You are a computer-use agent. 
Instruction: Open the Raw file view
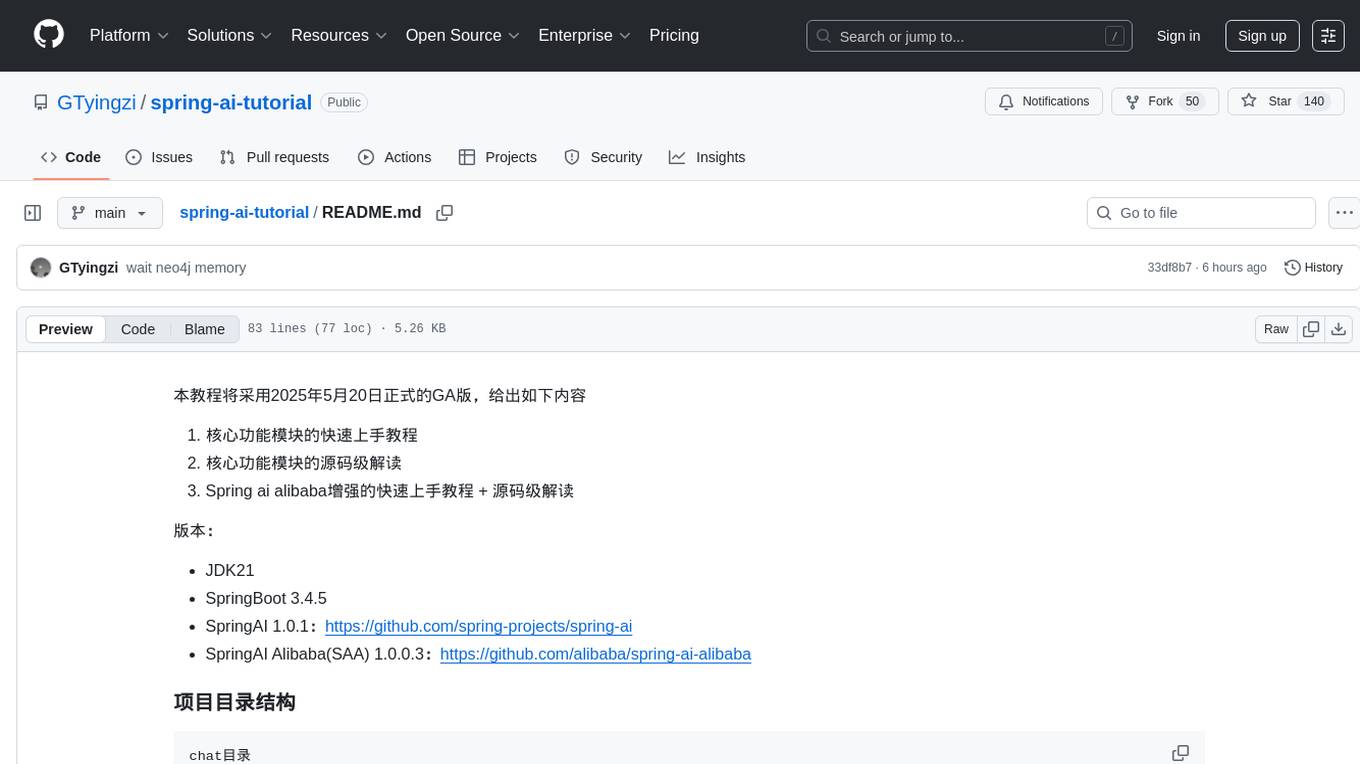(1276, 329)
